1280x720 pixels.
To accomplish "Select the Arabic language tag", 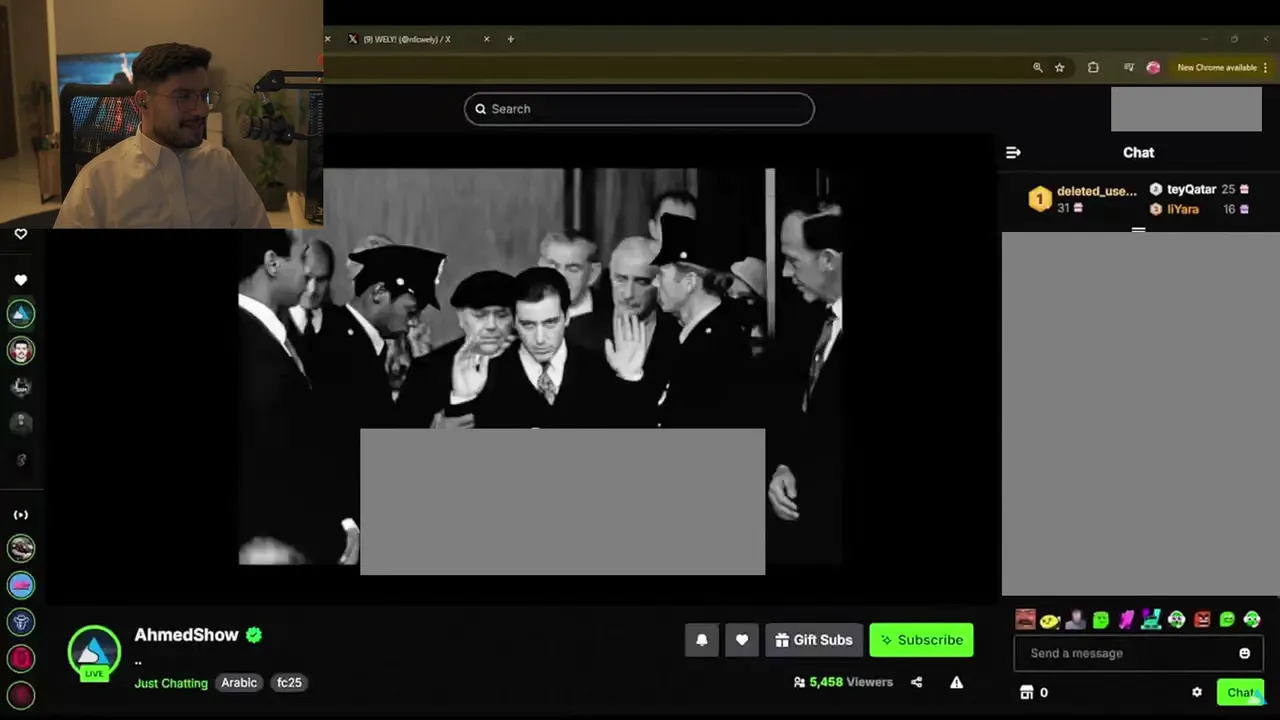I will (x=239, y=683).
